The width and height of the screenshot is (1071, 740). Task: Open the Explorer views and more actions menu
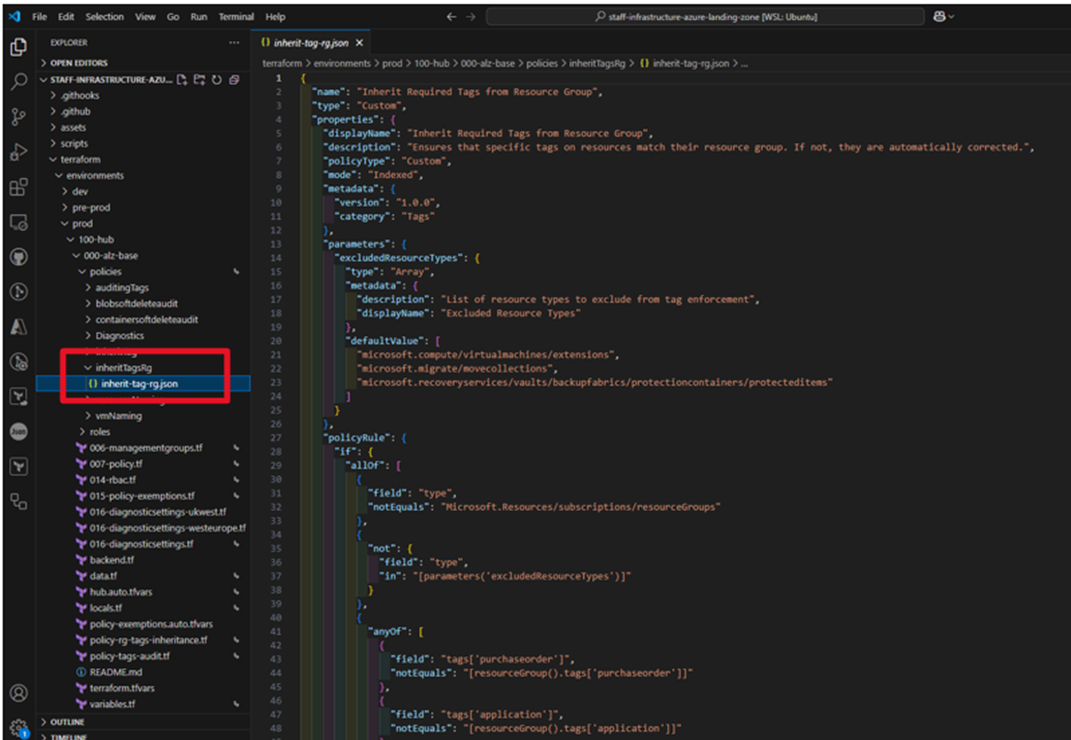coord(234,42)
